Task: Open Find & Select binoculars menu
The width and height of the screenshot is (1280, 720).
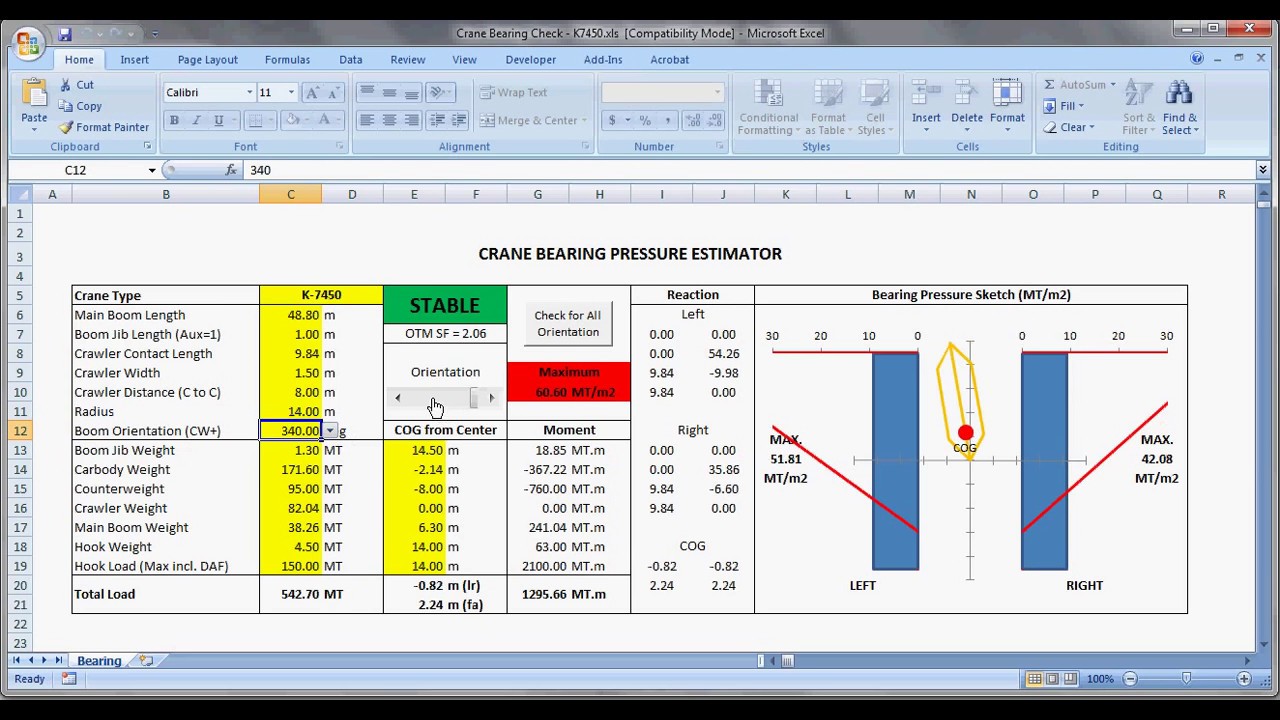Action: pos(1180,107)
